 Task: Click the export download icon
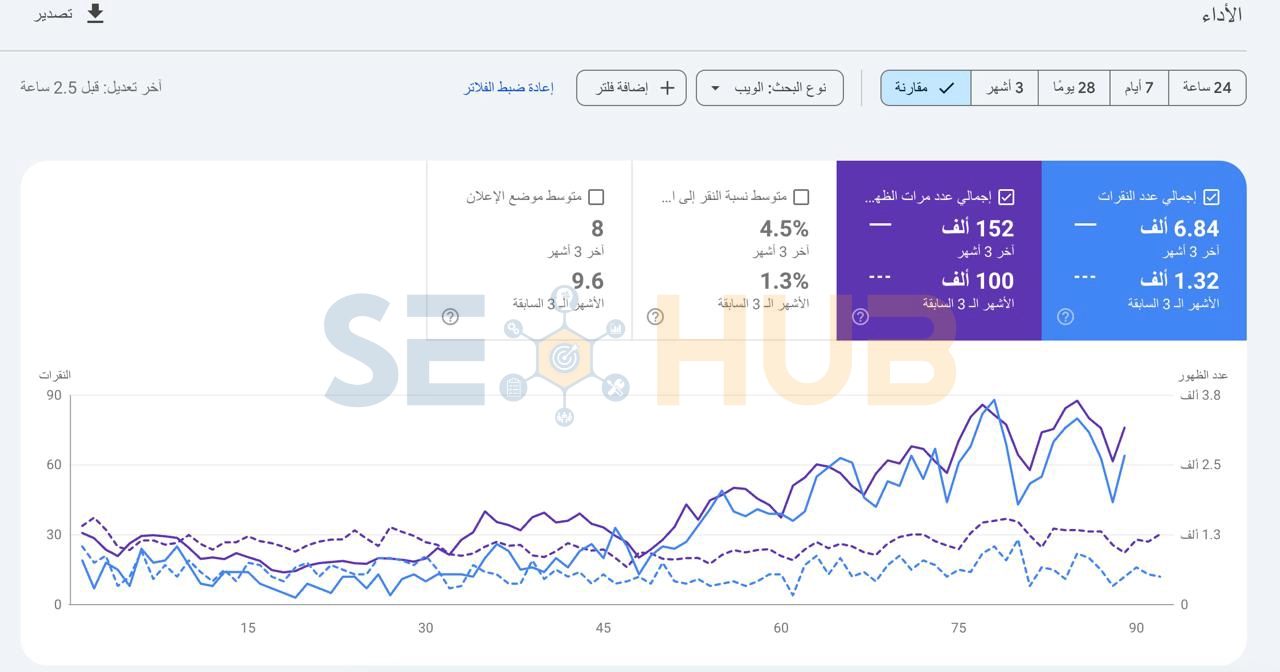point(95,14)
